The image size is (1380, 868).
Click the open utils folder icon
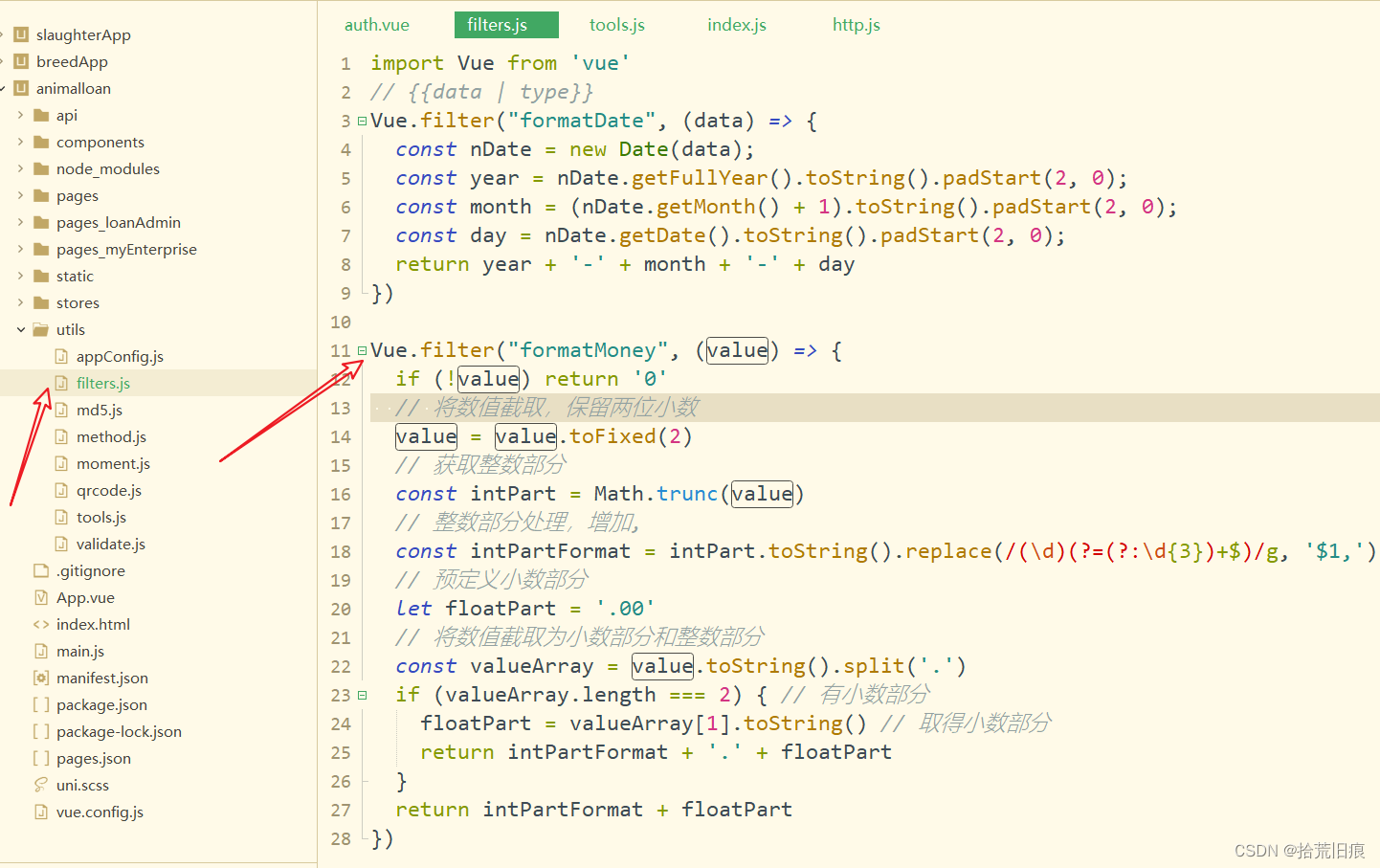41,329
